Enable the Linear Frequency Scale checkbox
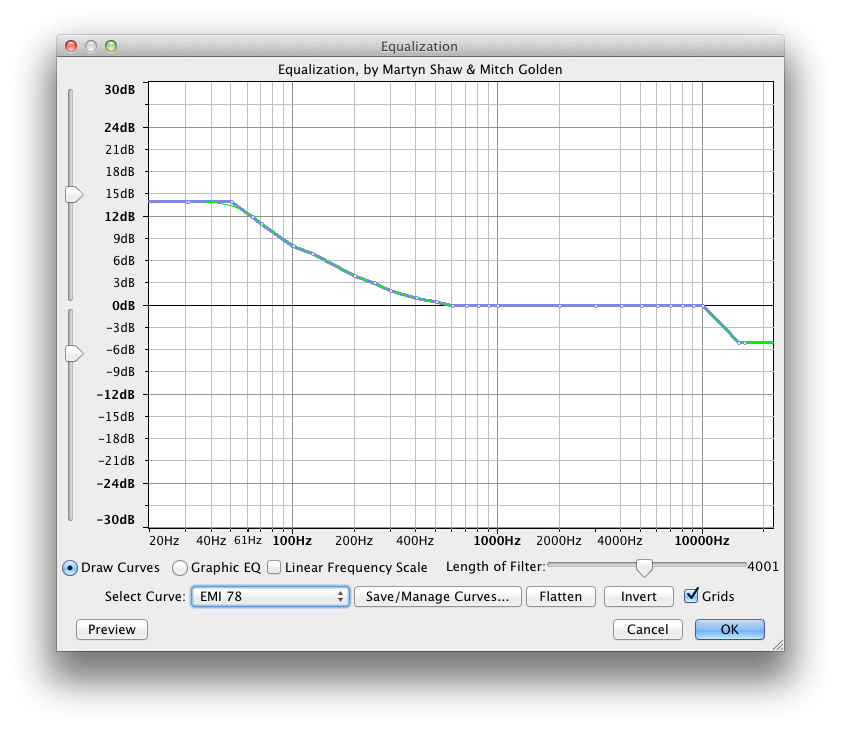 274,568
